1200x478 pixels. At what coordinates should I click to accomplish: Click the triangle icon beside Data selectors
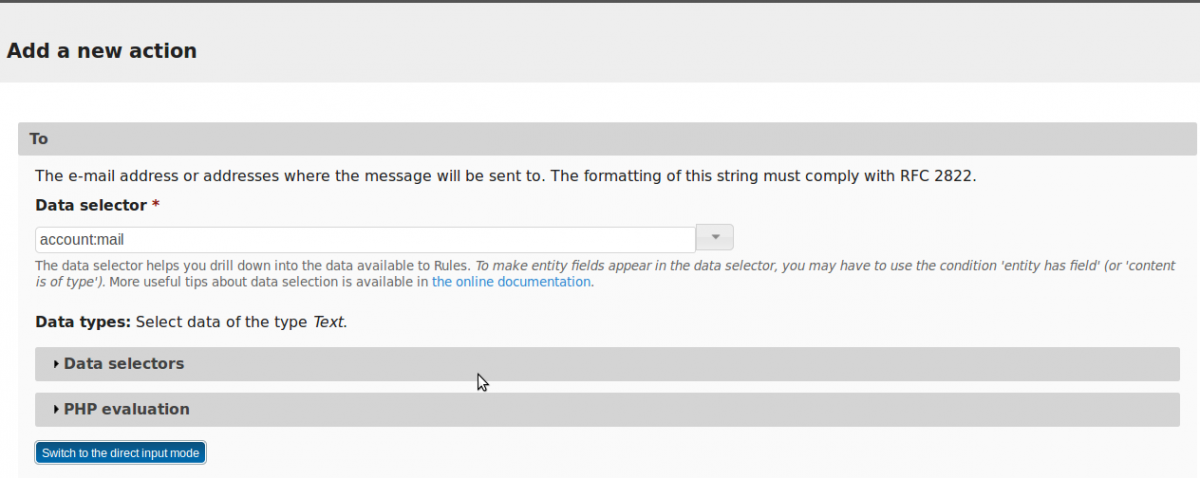(57, 364)
